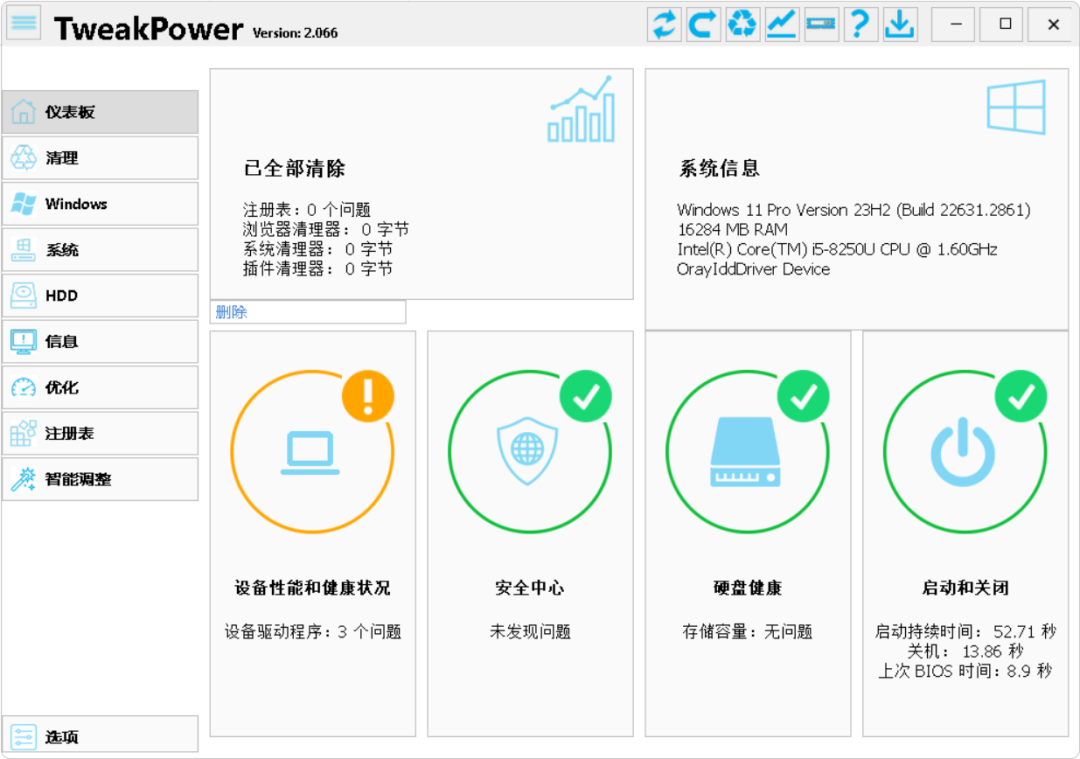Open 优化 sidebar section
Screen dimensions: 1080x759
click(100, 387)
